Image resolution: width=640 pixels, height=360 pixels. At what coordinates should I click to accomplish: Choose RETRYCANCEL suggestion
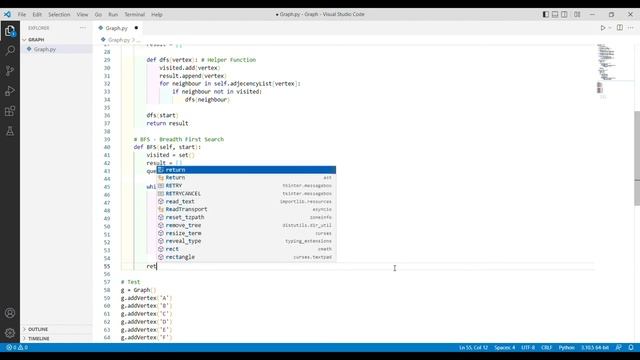click(x=246, y=193)
